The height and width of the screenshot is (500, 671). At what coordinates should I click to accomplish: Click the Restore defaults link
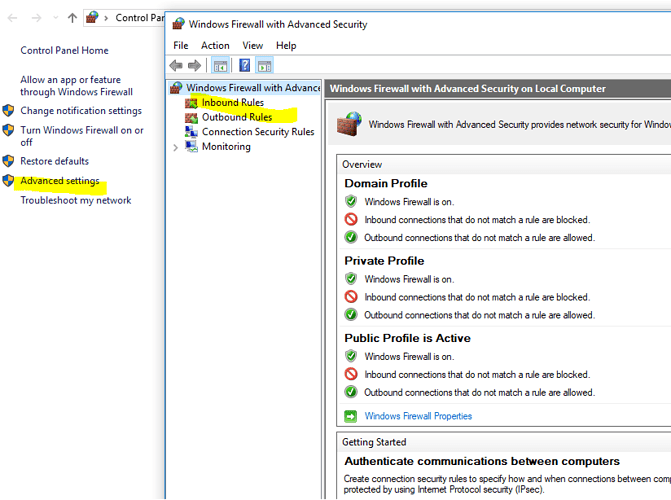pyautogui.click(x=54, y=161)
